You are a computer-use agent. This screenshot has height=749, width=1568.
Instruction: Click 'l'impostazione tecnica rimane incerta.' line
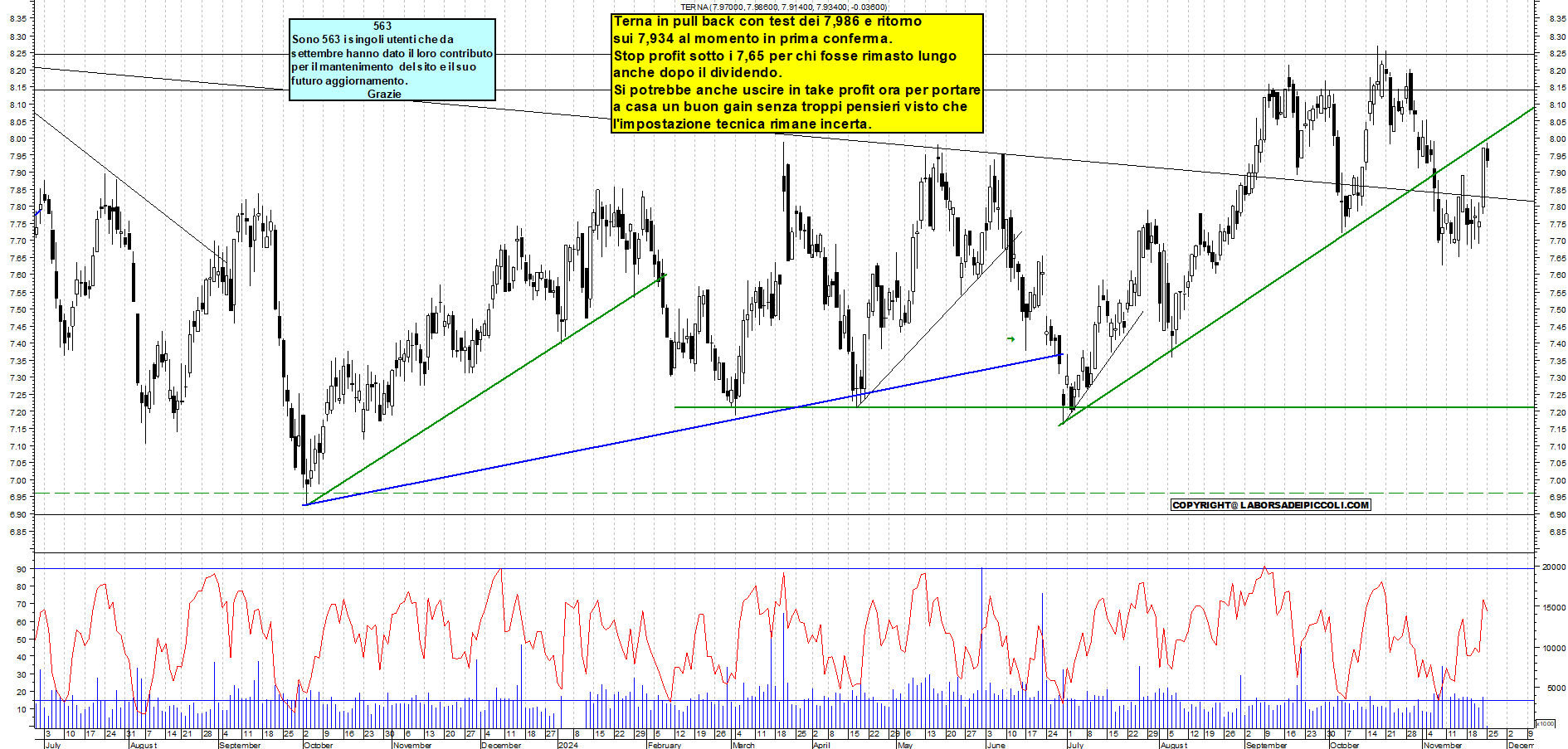pos(742,124)
